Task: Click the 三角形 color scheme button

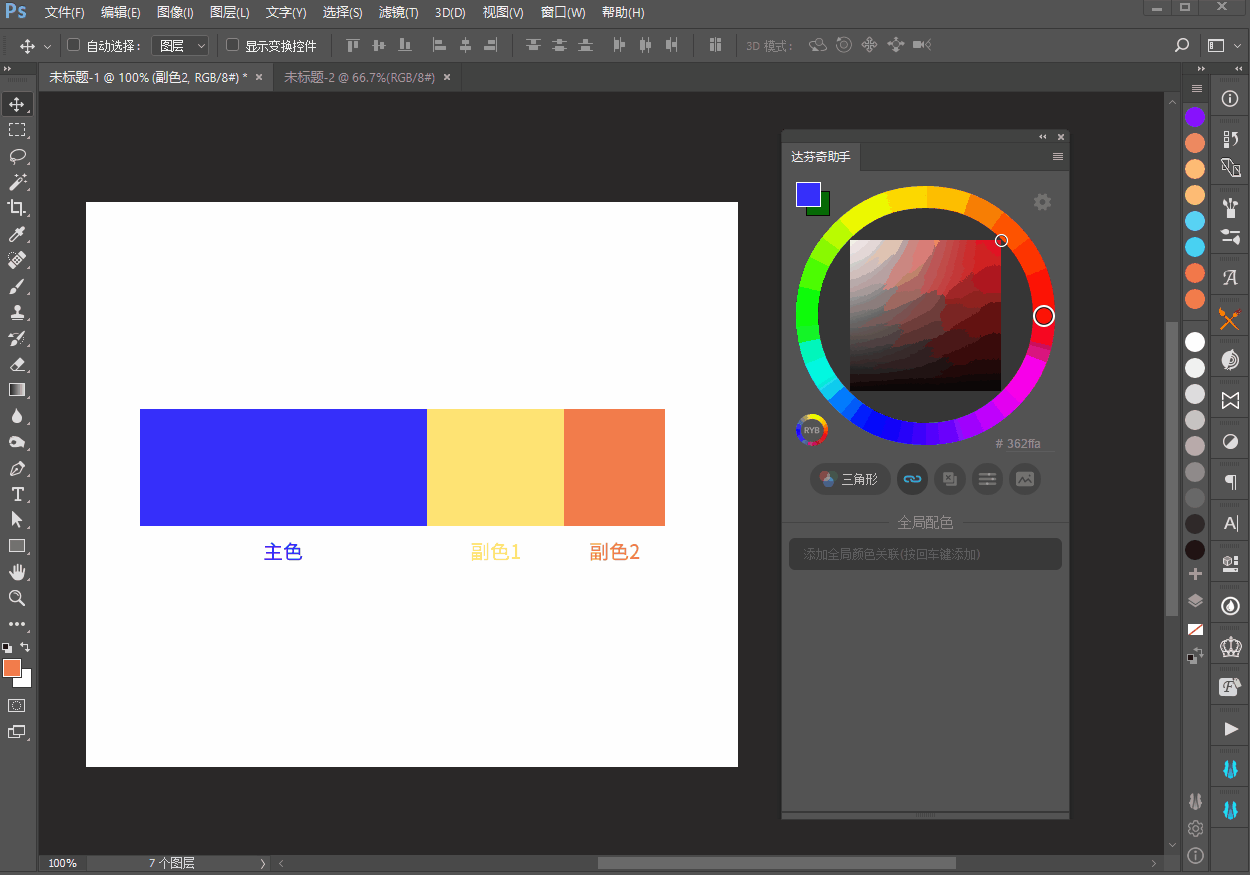Action: (x=850, y=479)
